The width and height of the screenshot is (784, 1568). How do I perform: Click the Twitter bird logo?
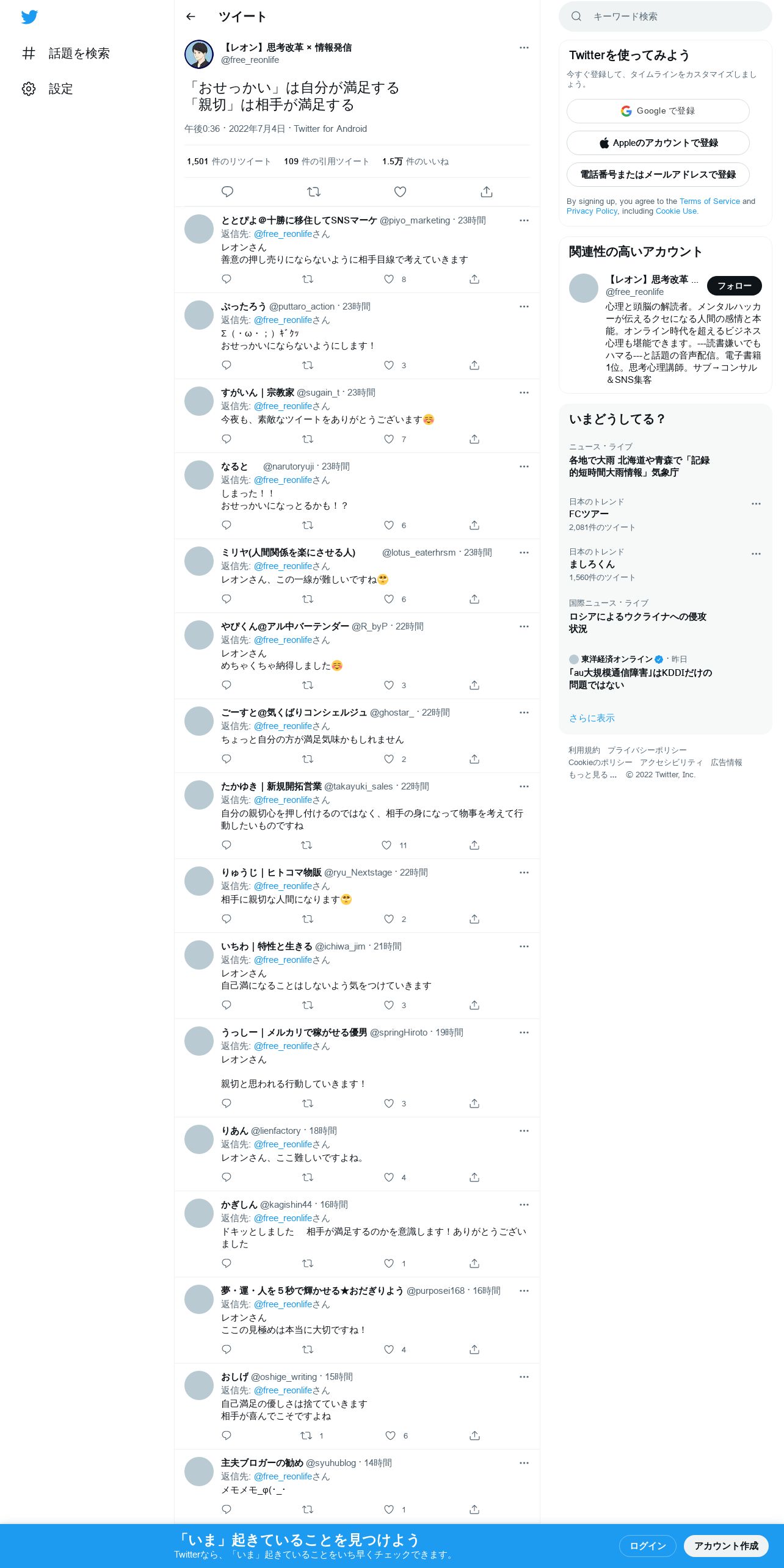pos(29,17)
